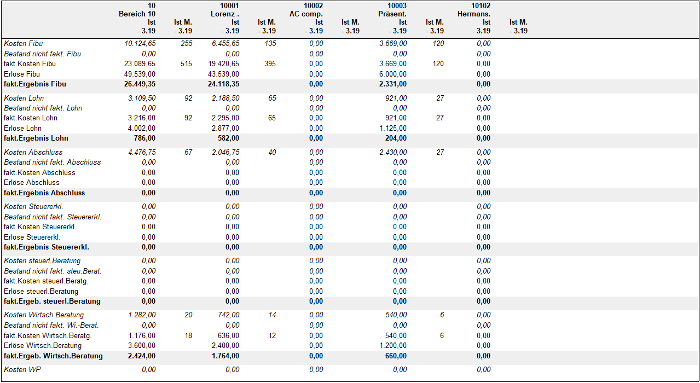This screenshot has height=383, width=700.
Task: Click 'Bestand nicht fakt. steu.Berat.' label
Action: tap(53, 271)
